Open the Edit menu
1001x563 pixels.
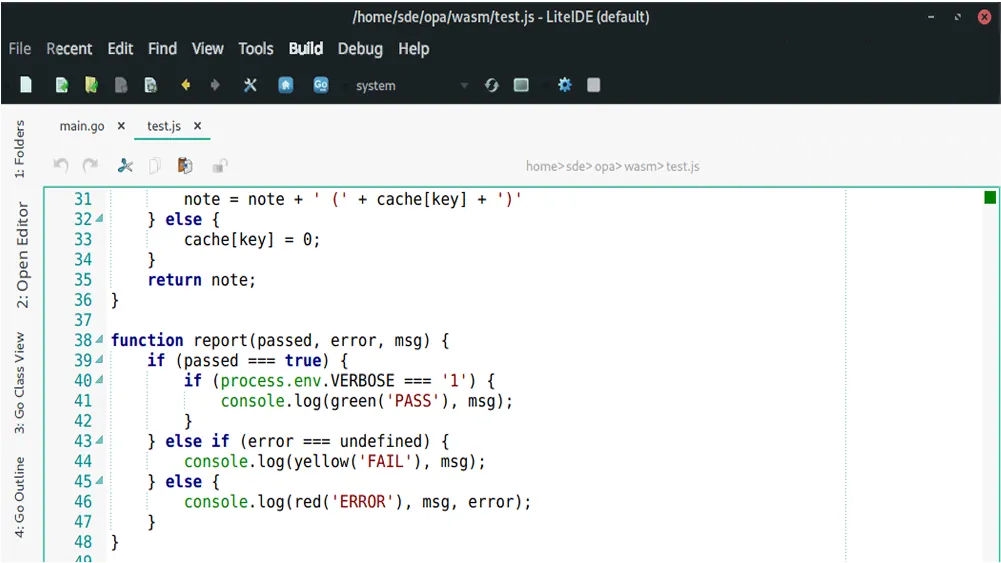[120, 49]
